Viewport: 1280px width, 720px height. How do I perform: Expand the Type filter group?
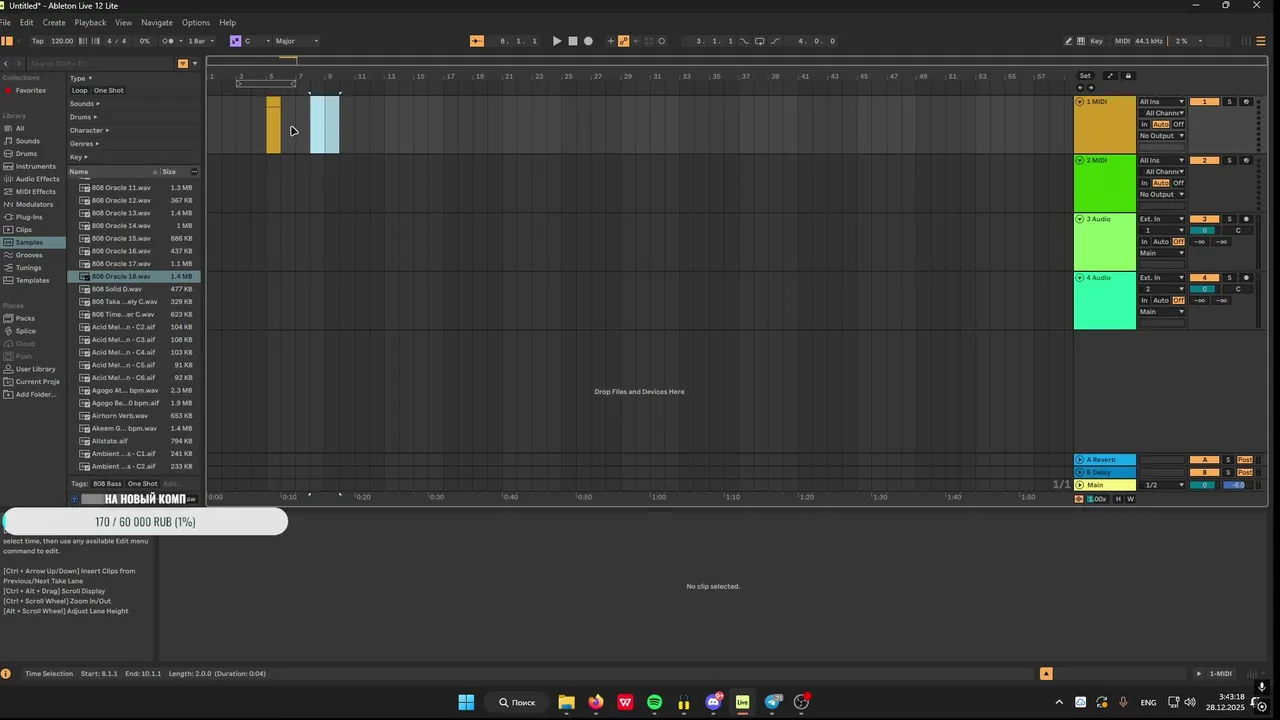(x=80, y=78)
